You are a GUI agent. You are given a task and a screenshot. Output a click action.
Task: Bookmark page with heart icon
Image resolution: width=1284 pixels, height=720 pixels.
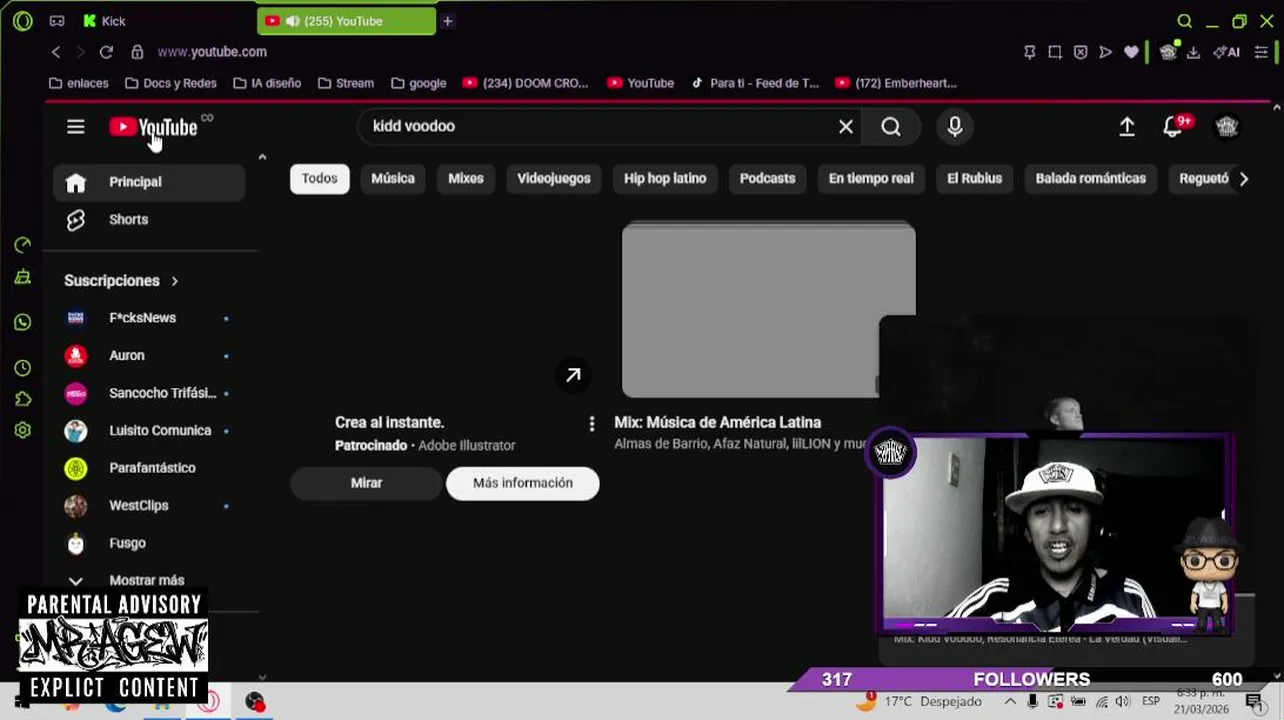coord(1131,52)
